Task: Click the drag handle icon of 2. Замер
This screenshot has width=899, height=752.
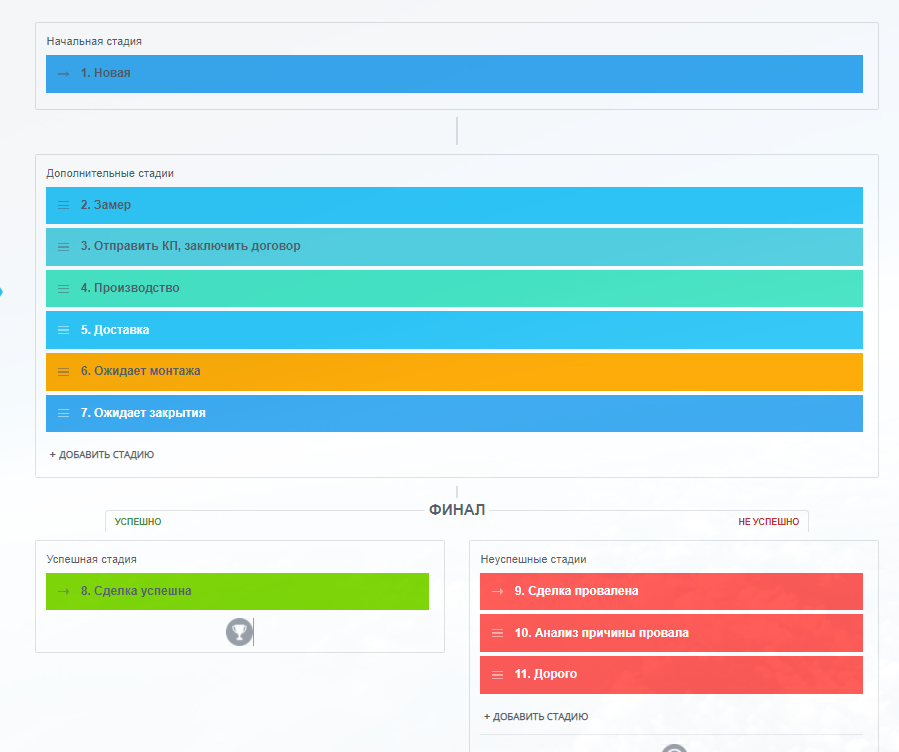Action: coord(64,205)
